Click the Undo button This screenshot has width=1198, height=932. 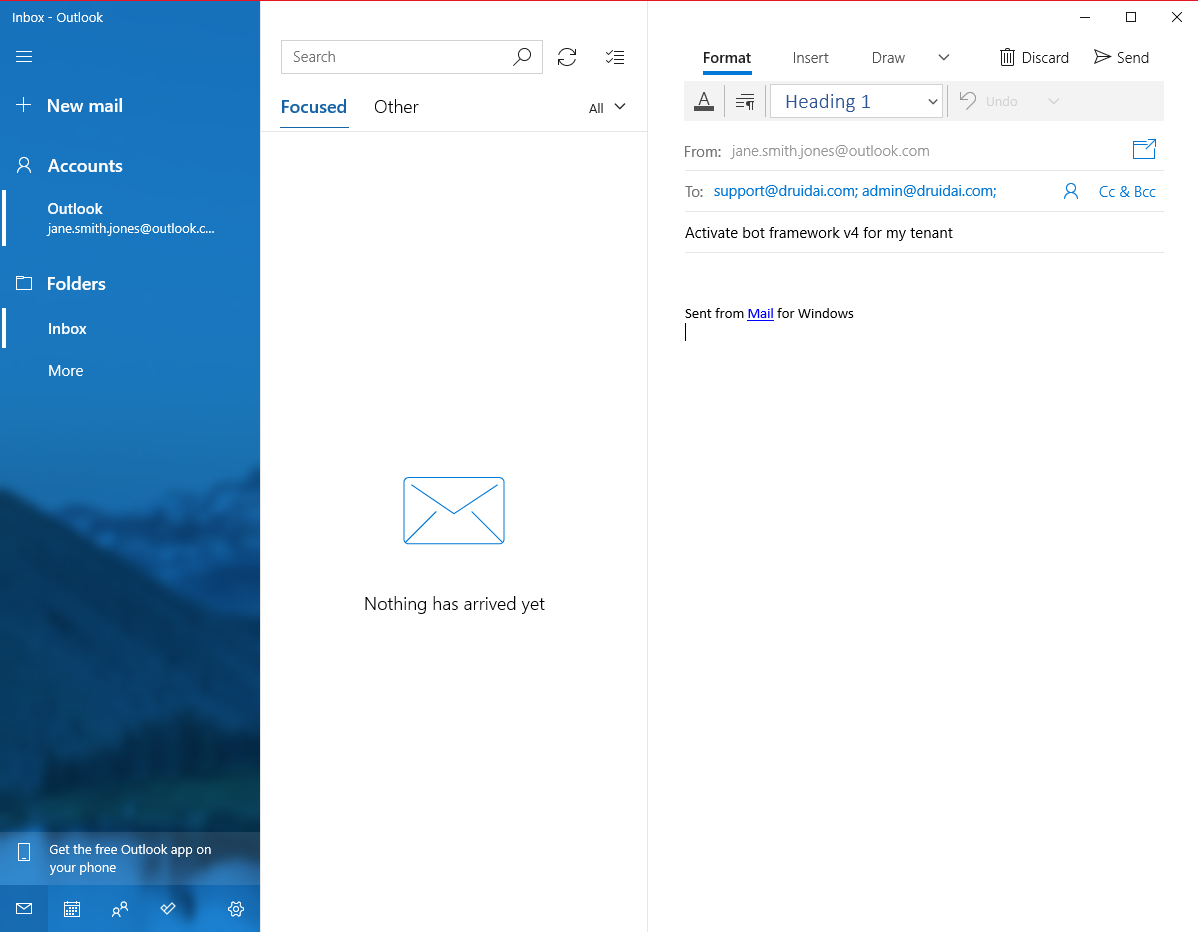pyautogui.click(x=989, y=101)
